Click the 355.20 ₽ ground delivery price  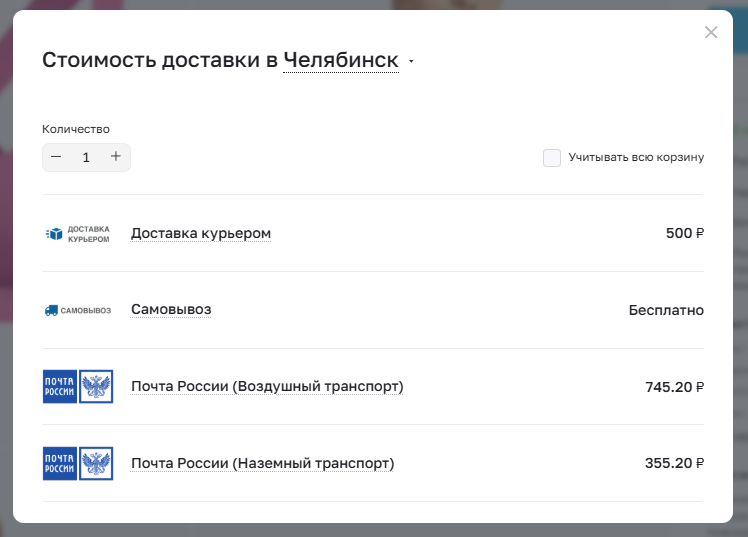pos(675,463)
